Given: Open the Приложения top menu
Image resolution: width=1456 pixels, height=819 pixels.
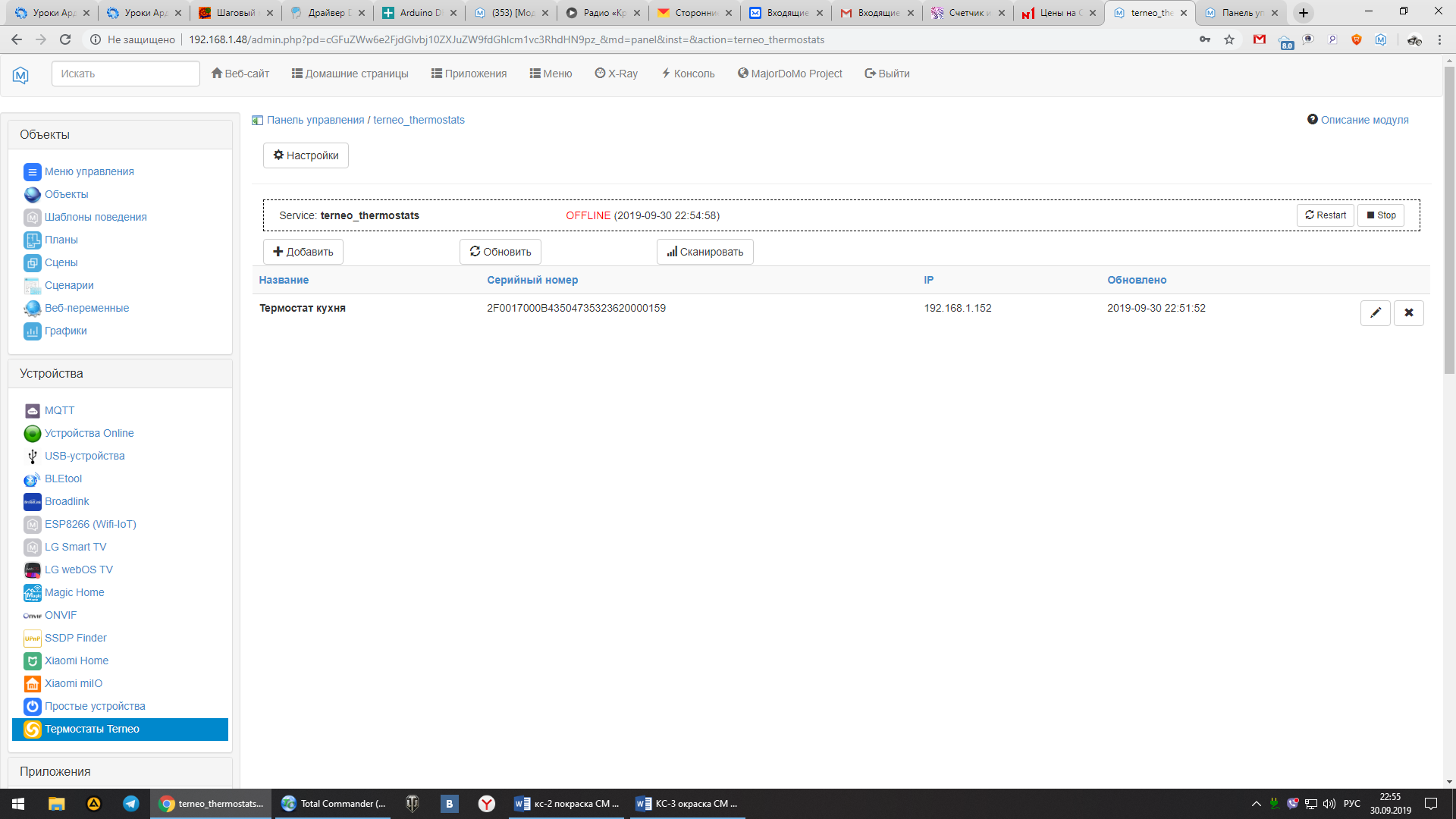Looking at the screenshot, I should (469, 74).
